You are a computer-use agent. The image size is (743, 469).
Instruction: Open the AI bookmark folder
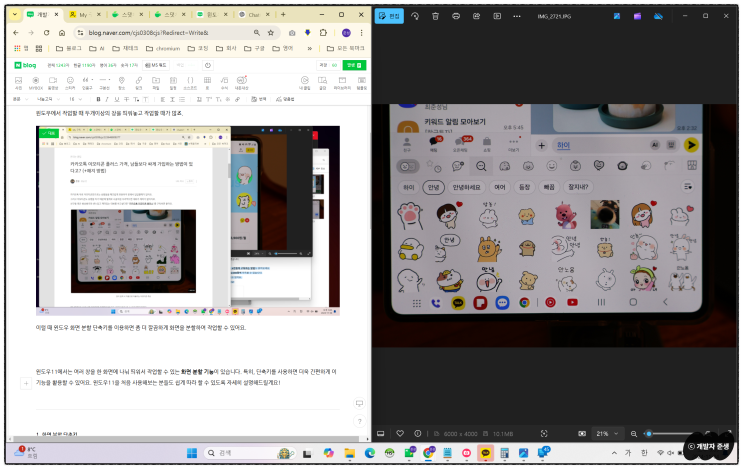coord(97,48)
